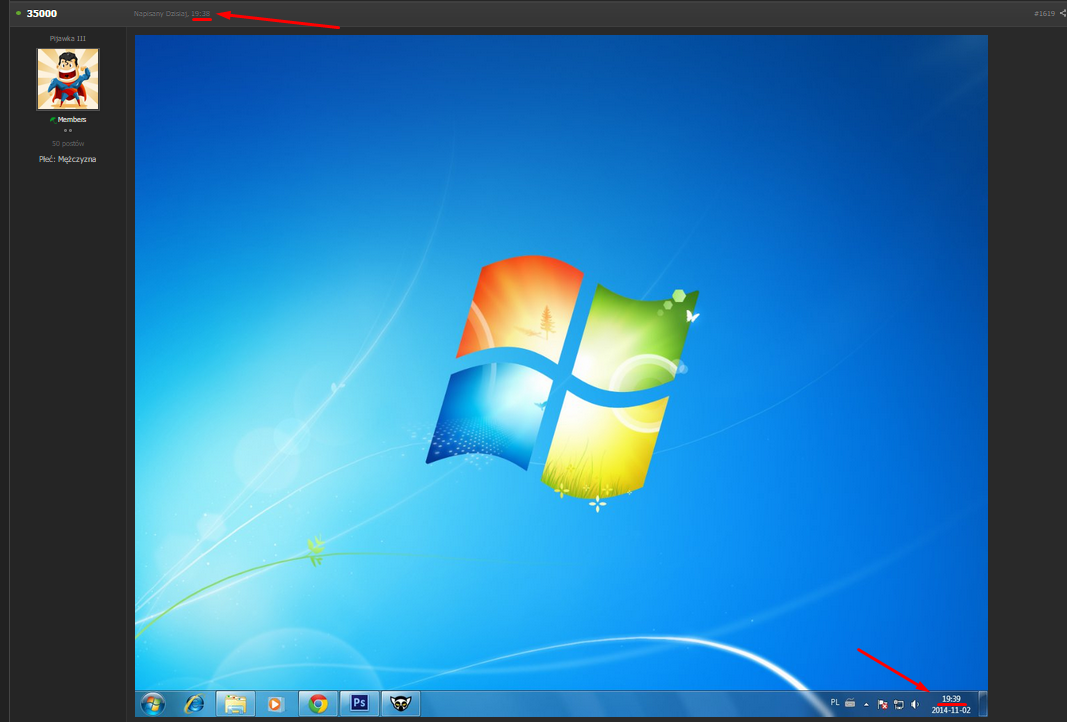Image resolution: width=1067 pixels, height=722 pixels.
Task: Click the Show desktop strip
Action: click(x=983, y=704)
